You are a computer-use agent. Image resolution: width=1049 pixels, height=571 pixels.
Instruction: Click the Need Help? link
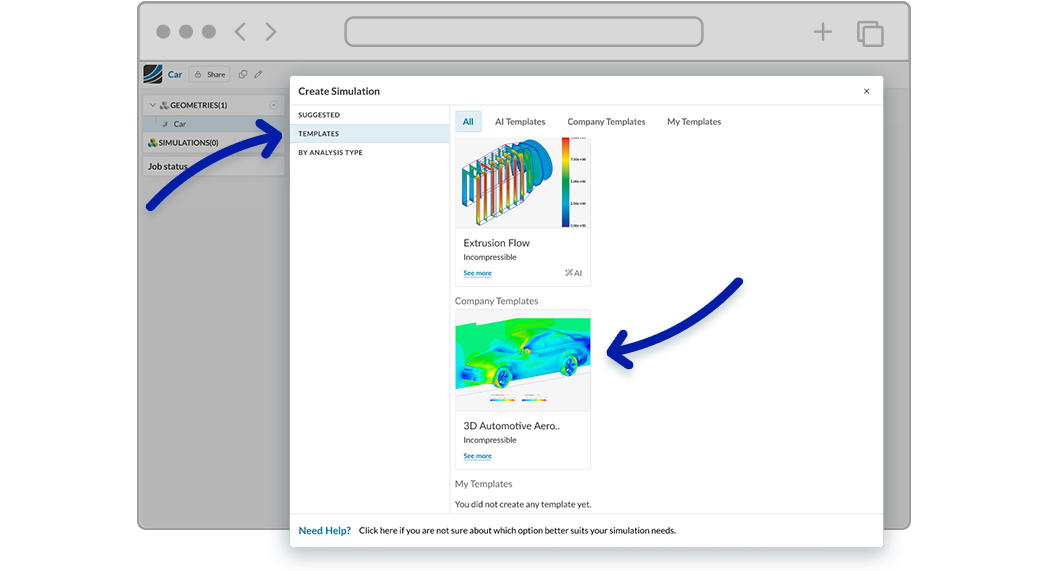pos(324,530)
